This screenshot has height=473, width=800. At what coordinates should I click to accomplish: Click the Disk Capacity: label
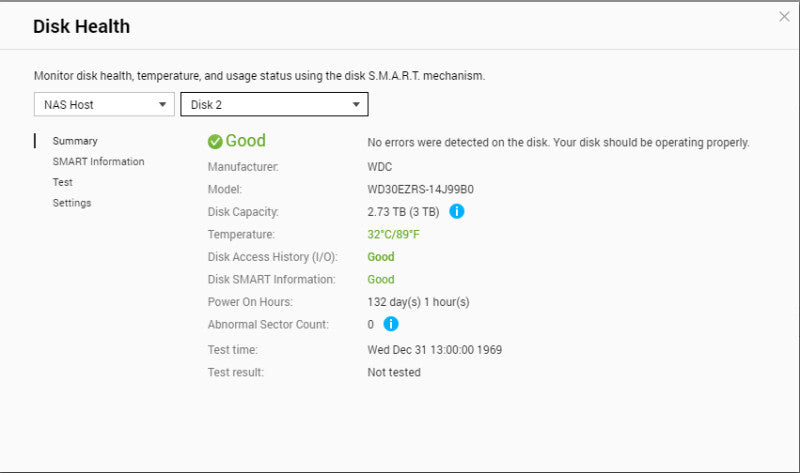pos(243,212)
